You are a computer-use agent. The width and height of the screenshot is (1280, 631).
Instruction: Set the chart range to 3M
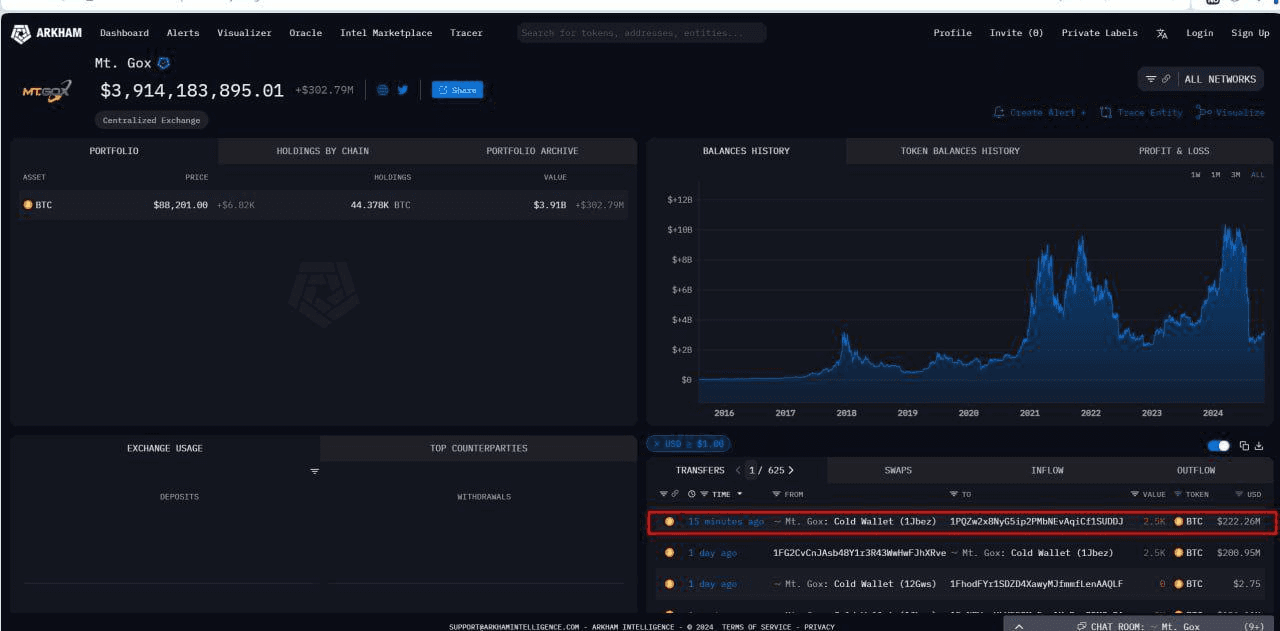pyautogui.click(x=1236, y=175)
